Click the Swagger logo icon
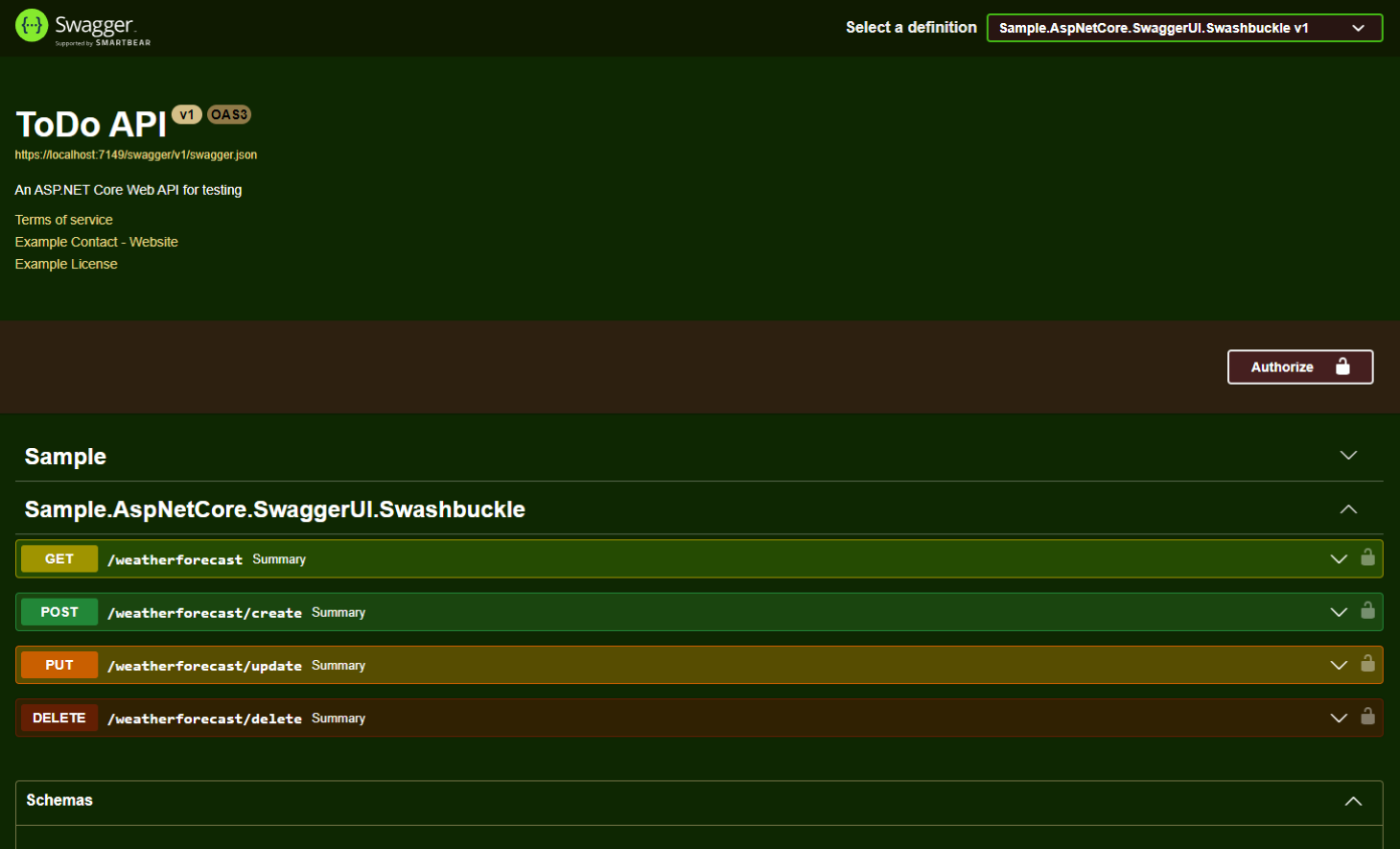The image size is (1400, 849). tap(32, 26)
